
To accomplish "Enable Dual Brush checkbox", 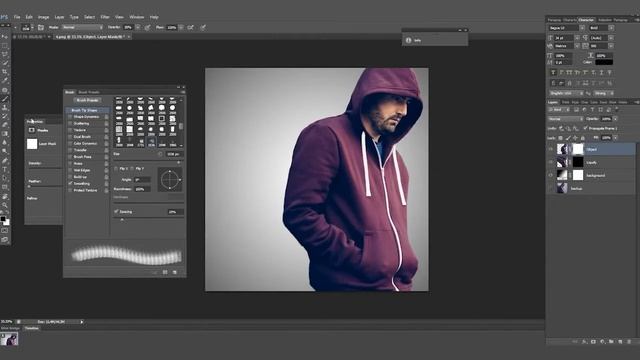I will 70,137.
